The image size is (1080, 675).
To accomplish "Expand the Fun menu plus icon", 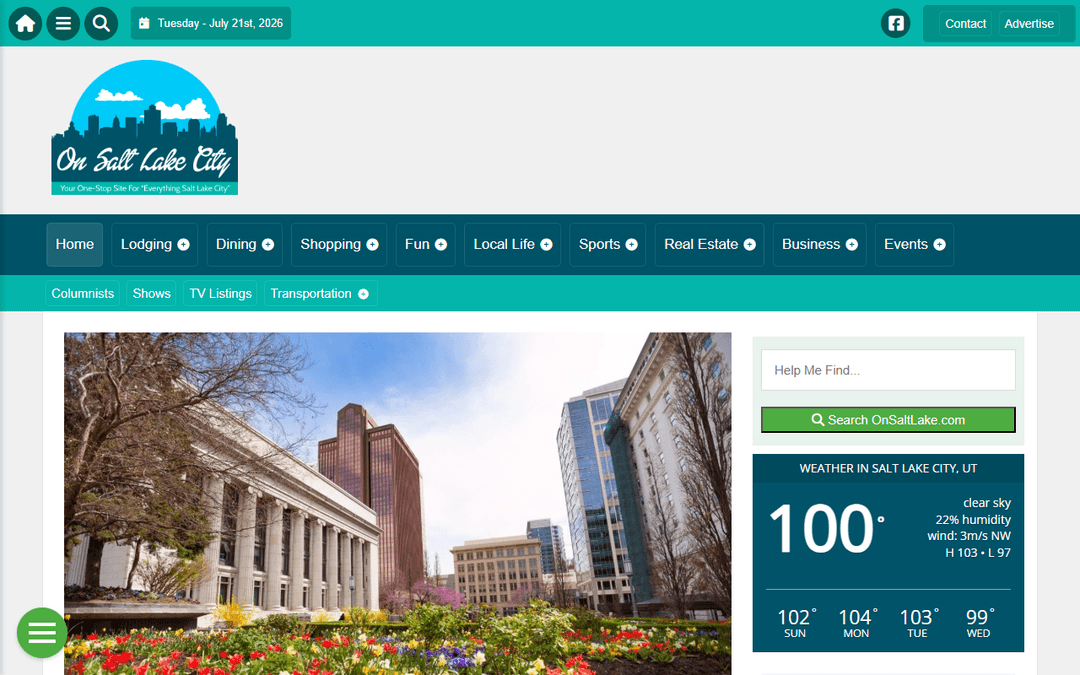I will pyautogui.click(x=441, y=245).
